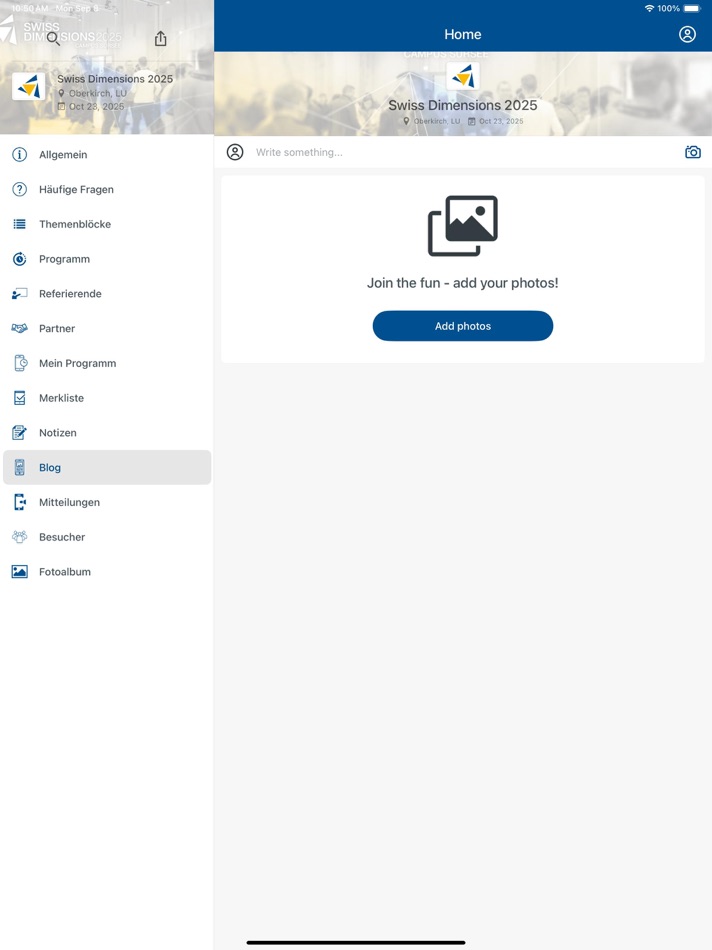Tap the Swiss Dimensions logo in sidebar header
This screenshot has width=712, height=950.
28,87
